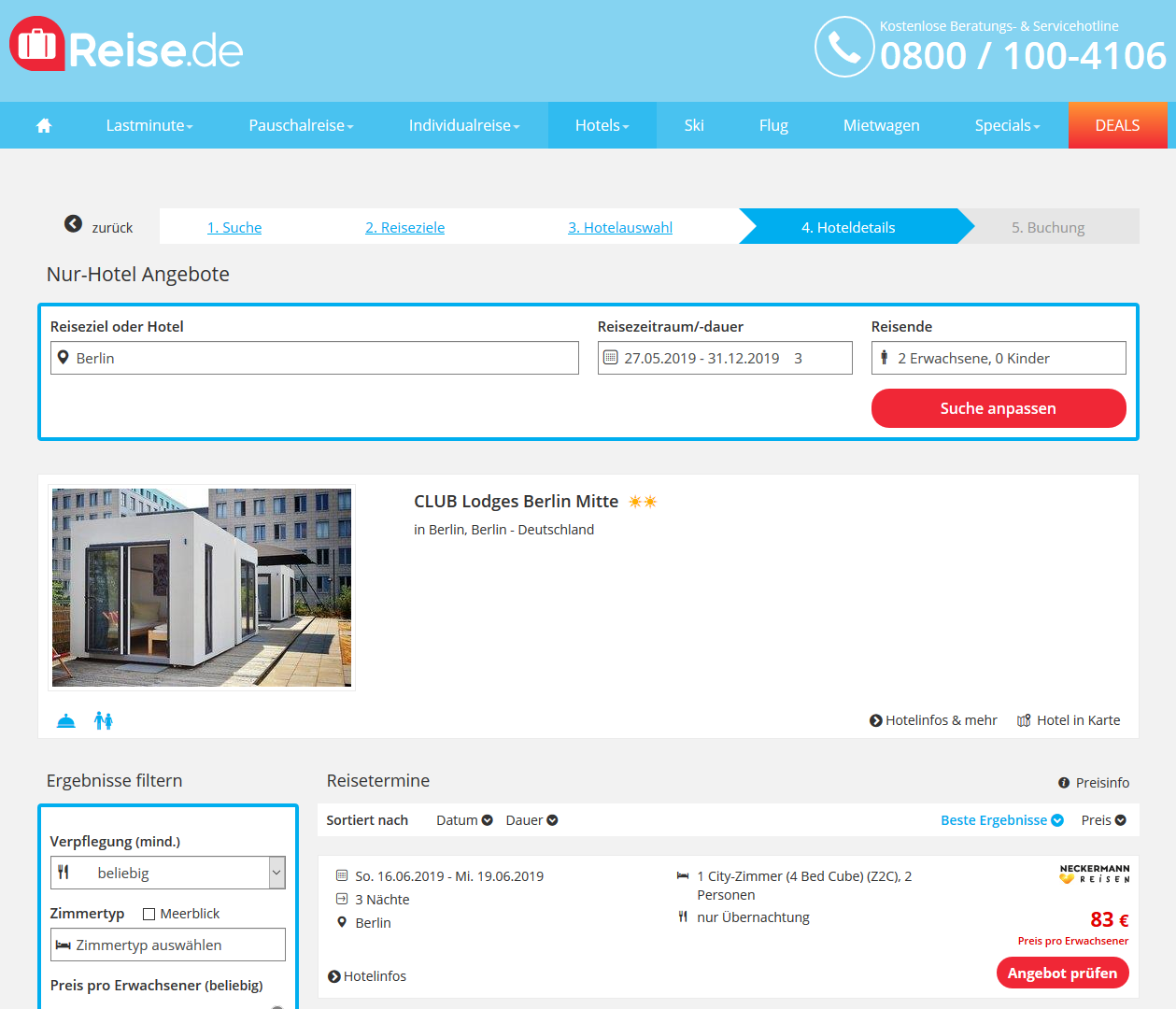The image size is (1176, 1009).
Task: Click the Reisezeitraum date field
Action: pos(725,358)
